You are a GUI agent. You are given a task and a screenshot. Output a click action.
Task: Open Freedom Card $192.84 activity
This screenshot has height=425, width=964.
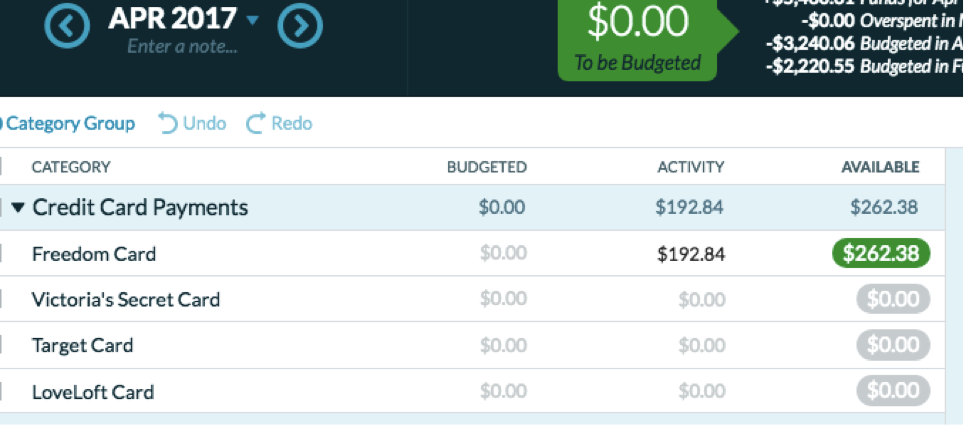[691, 253]
